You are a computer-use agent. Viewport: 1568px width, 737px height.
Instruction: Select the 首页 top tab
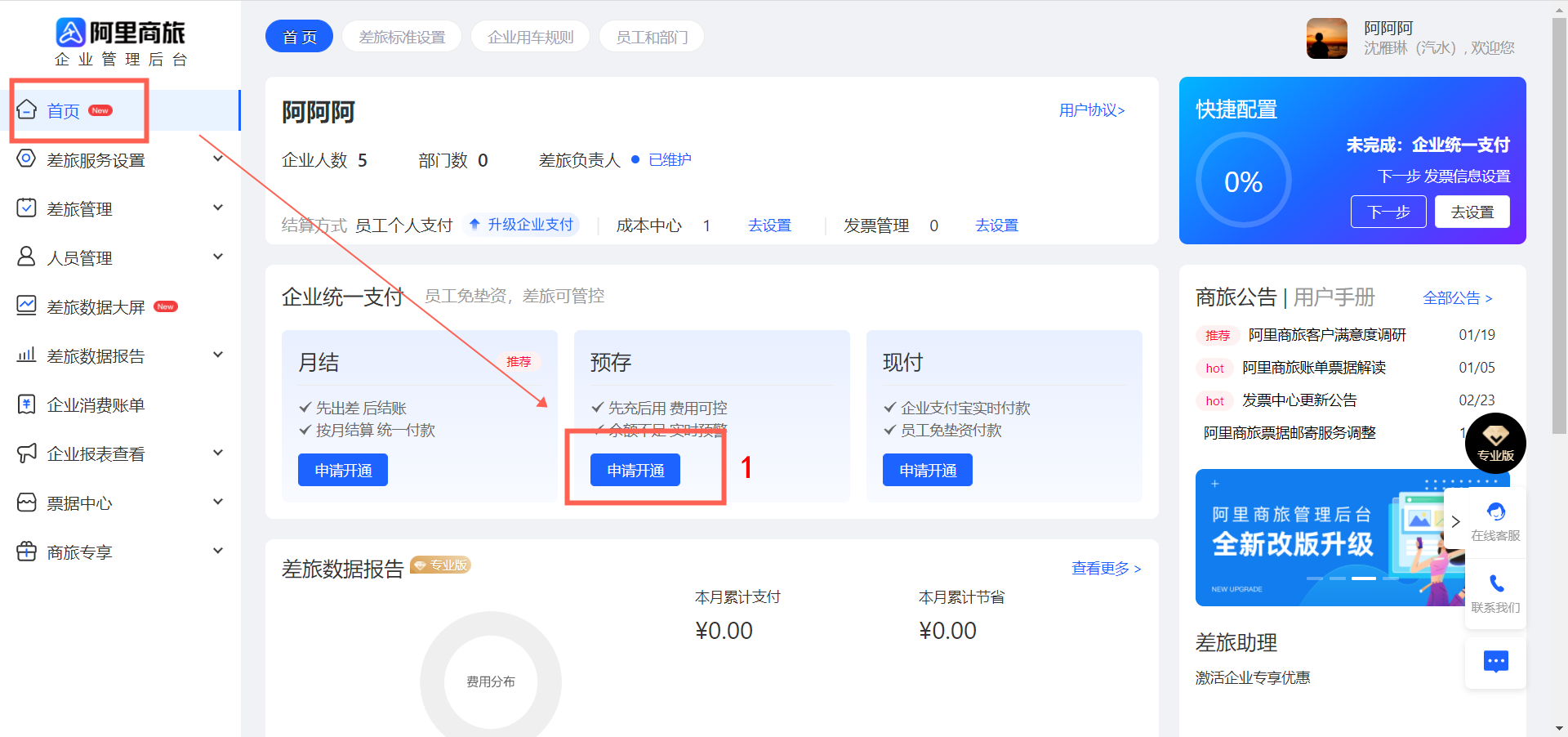299,37
